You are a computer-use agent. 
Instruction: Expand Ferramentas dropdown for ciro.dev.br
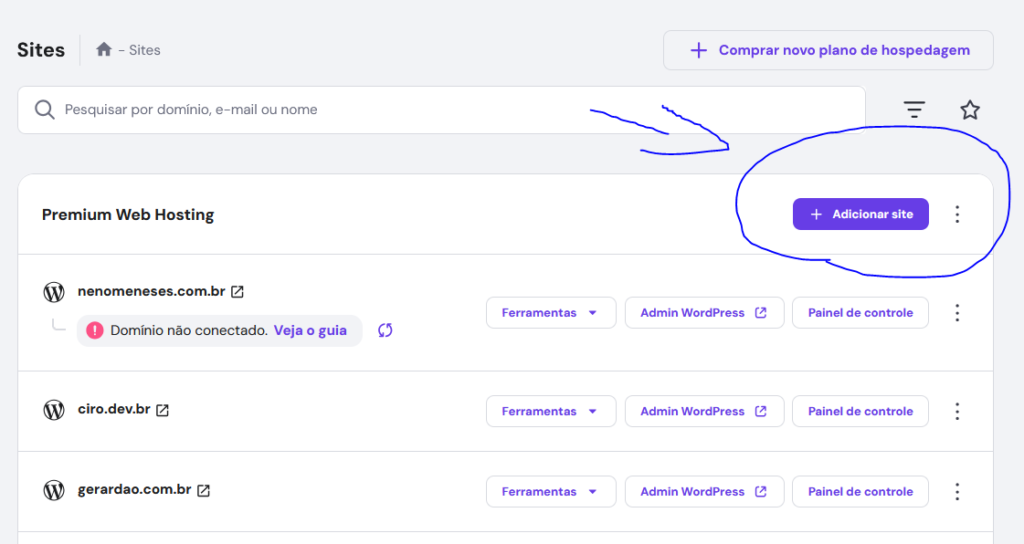coord(549,411)
